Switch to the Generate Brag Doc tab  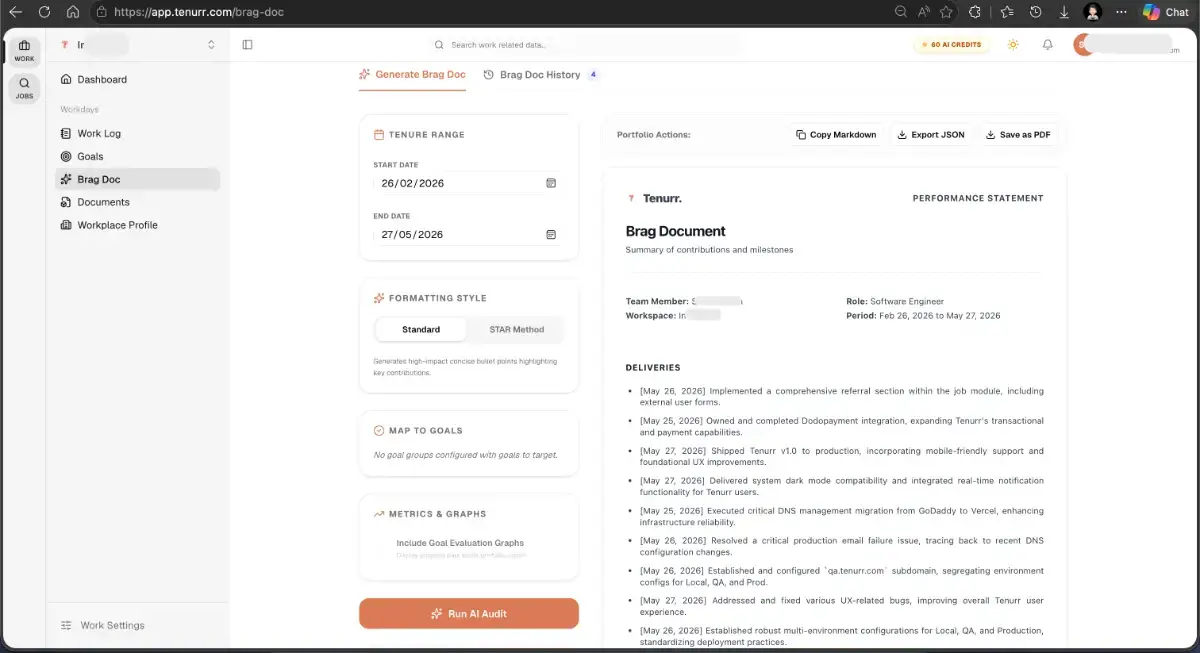(413, 75)
